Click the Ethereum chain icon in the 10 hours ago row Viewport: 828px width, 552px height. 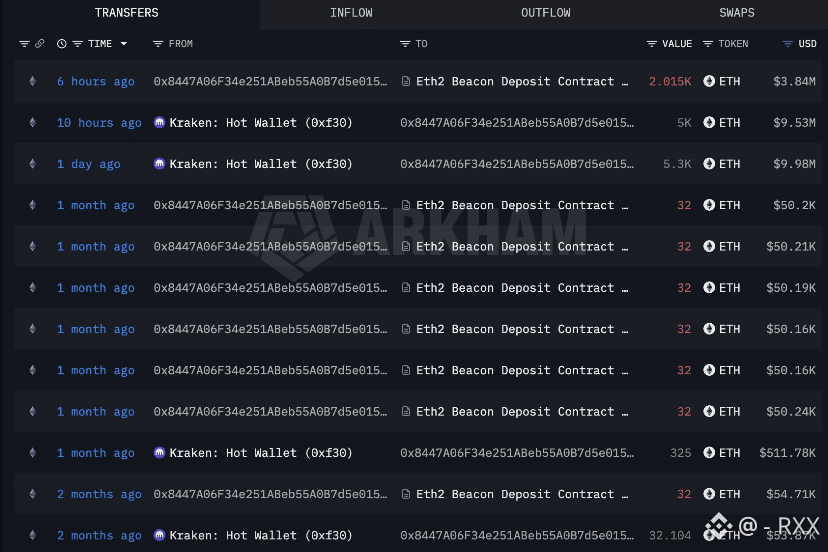(x=33, y=123)
